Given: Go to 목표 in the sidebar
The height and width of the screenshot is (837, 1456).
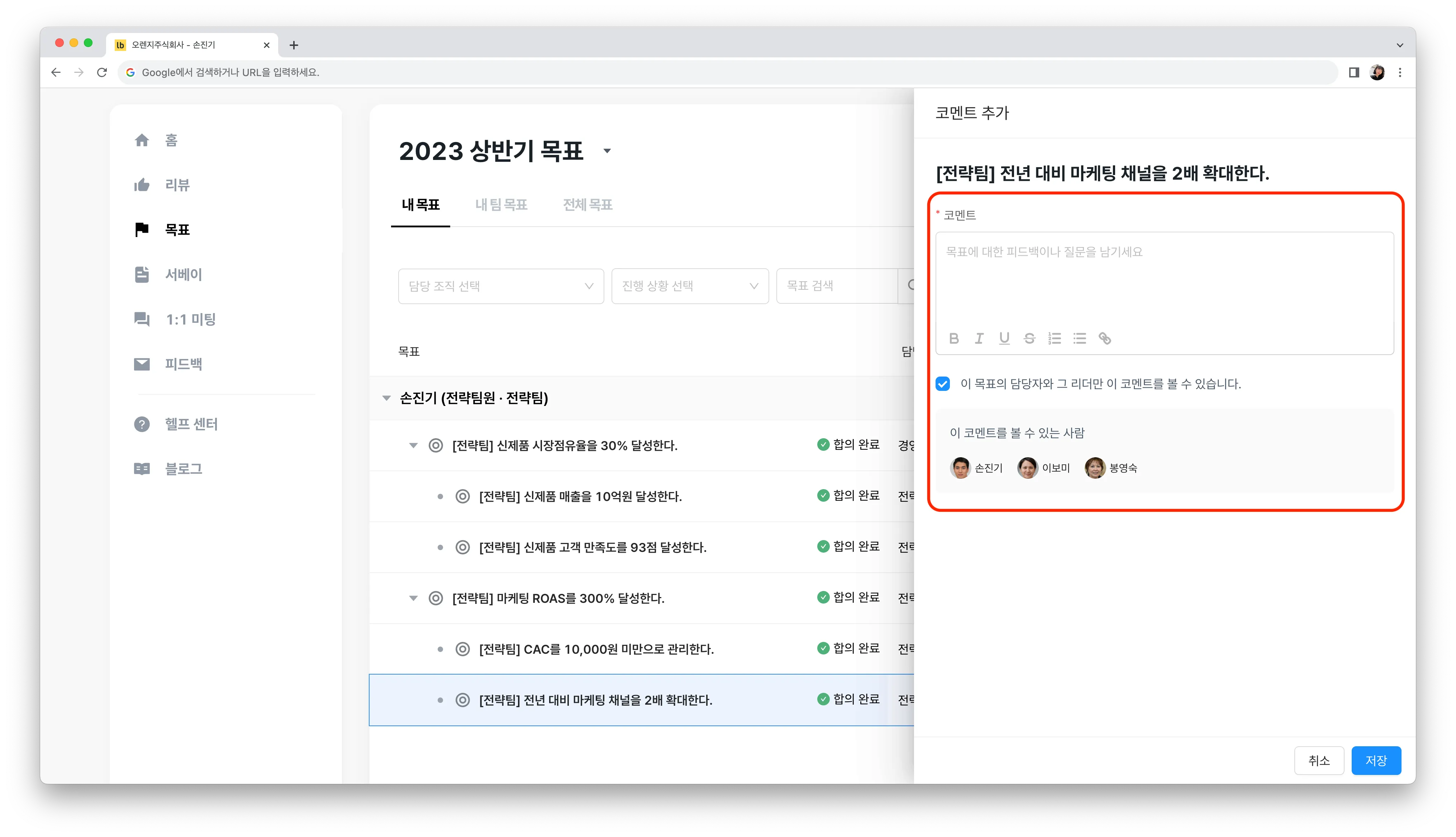Looking at the screenshot, I should 177,230.
